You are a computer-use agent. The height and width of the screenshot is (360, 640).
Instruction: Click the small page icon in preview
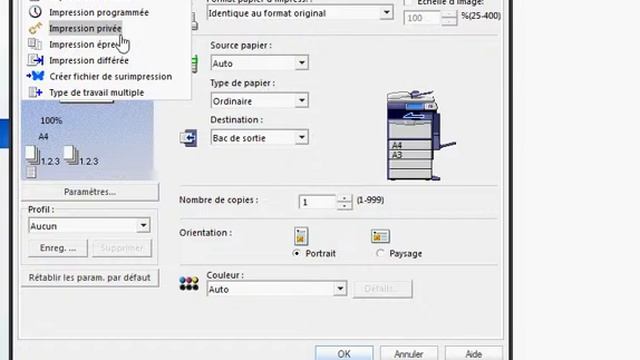pos(31,173)
